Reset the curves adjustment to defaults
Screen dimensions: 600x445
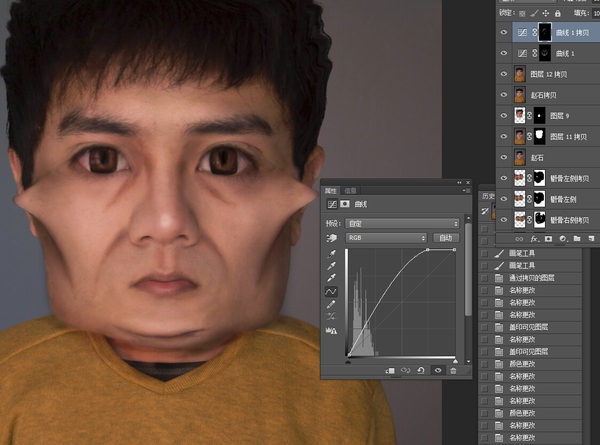[421, 370]
